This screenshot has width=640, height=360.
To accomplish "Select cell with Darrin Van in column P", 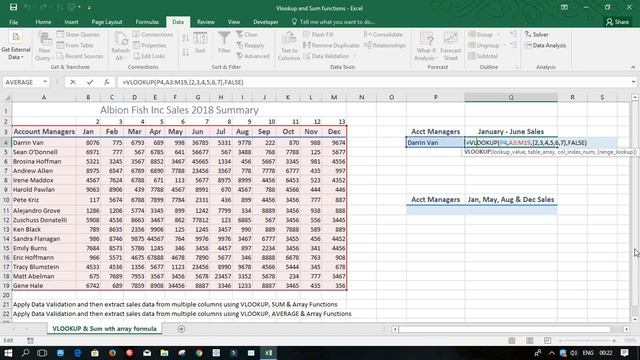I will click(x=436, y=142).
